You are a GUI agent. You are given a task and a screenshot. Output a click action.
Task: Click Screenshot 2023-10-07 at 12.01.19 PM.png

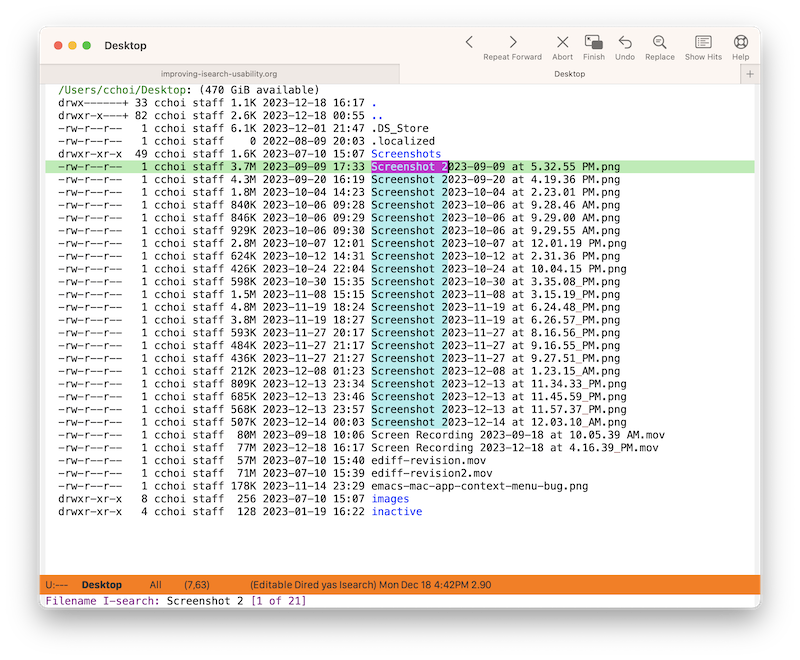[498, 243]
